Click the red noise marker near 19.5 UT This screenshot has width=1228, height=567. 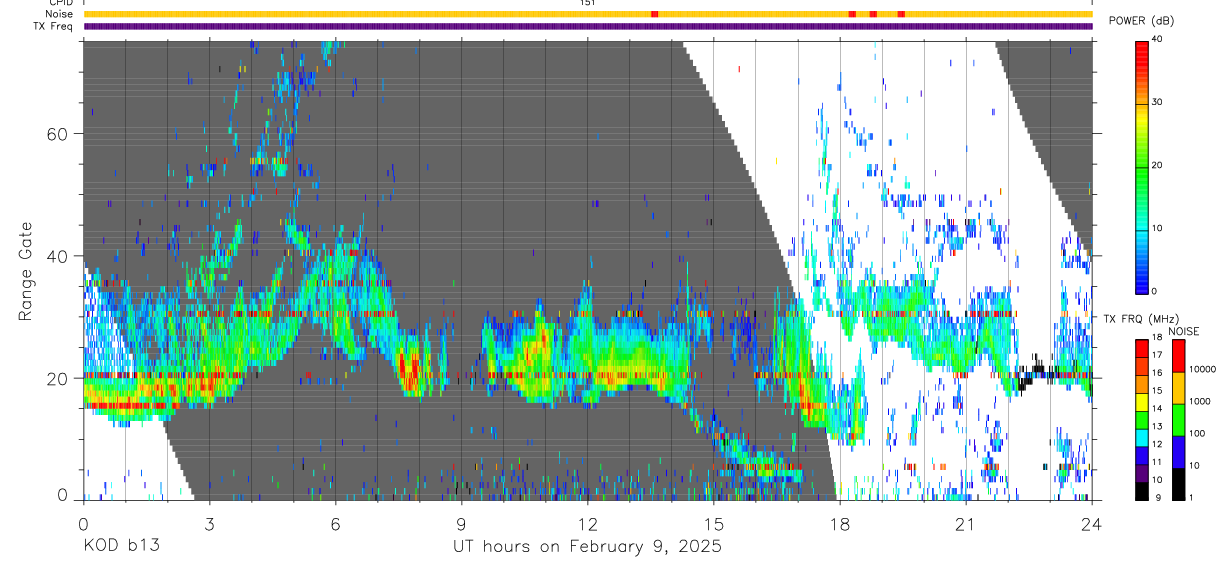(901, 14)
